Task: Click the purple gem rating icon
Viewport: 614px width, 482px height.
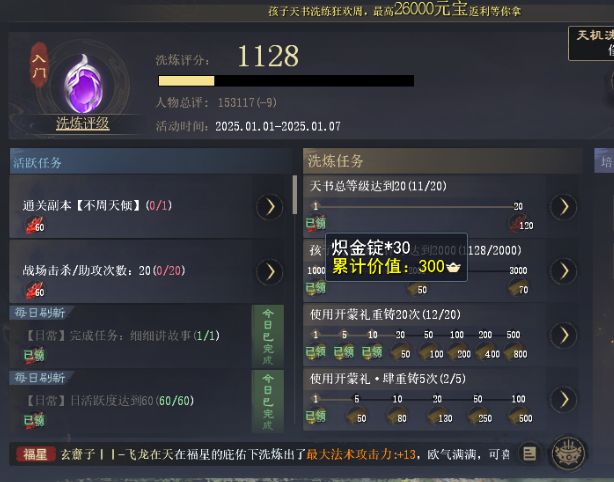Action: (83, 83)
